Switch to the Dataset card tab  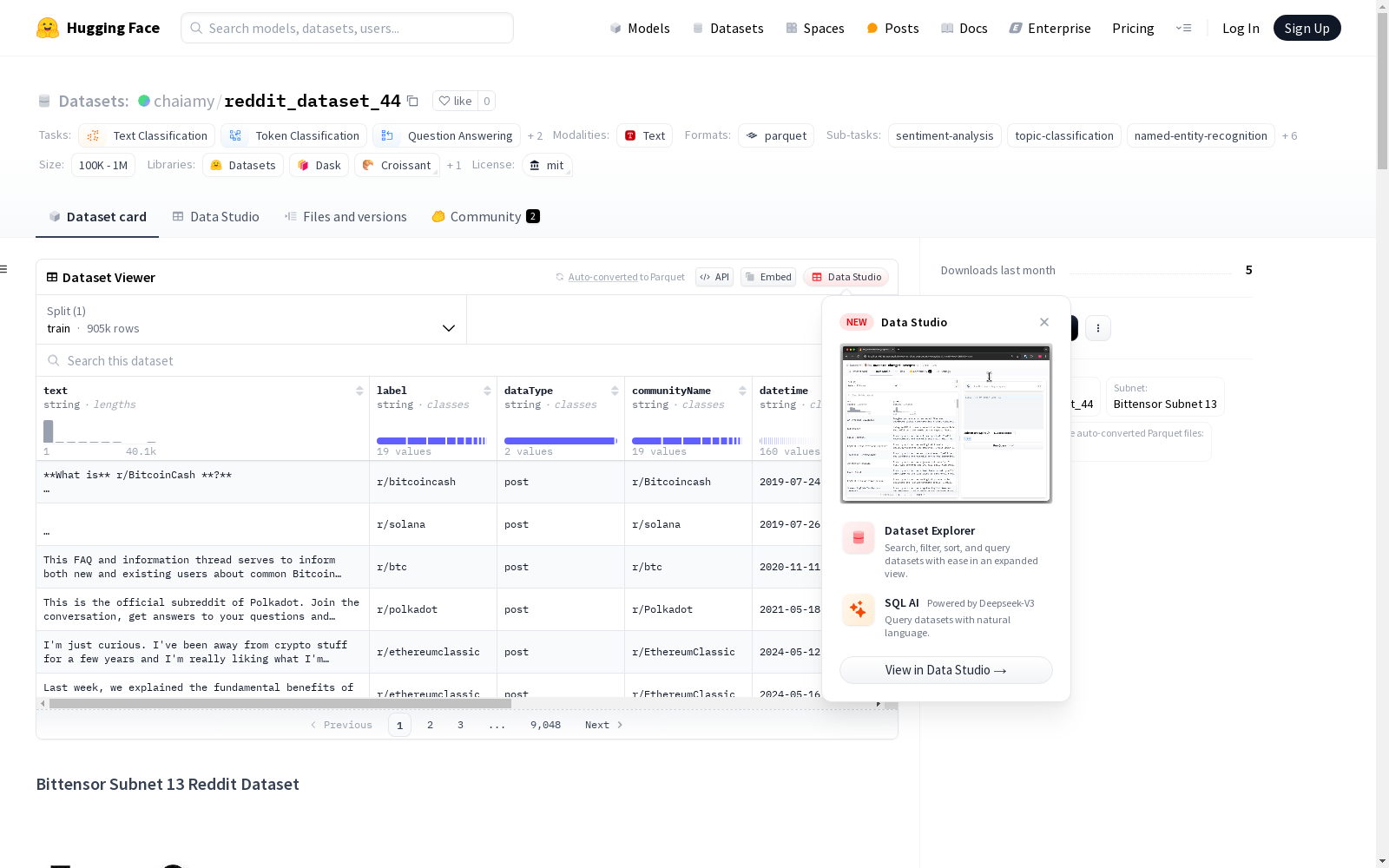coord(97,216)
